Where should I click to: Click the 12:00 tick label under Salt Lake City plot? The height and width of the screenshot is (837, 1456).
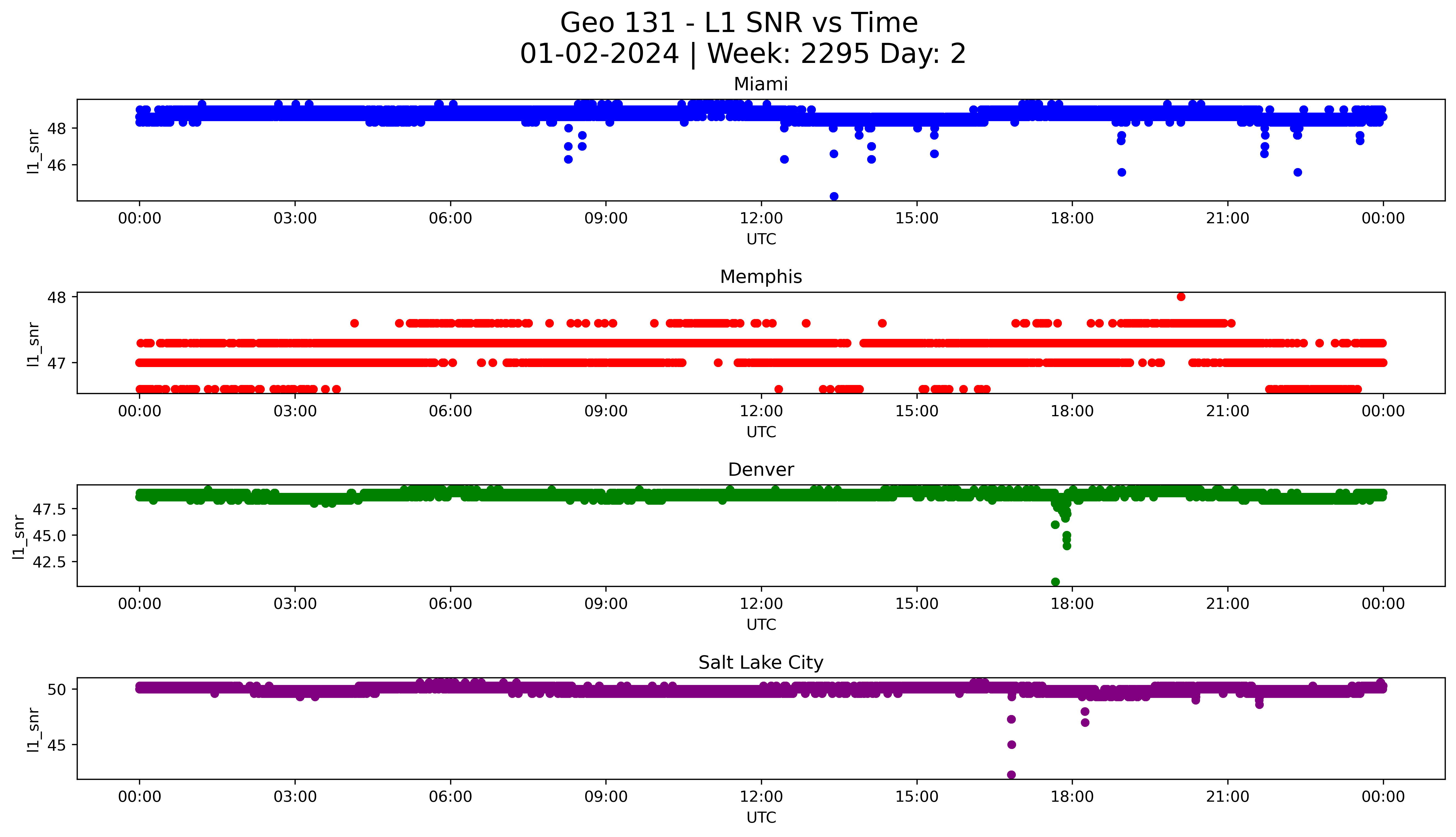[762, 797]
